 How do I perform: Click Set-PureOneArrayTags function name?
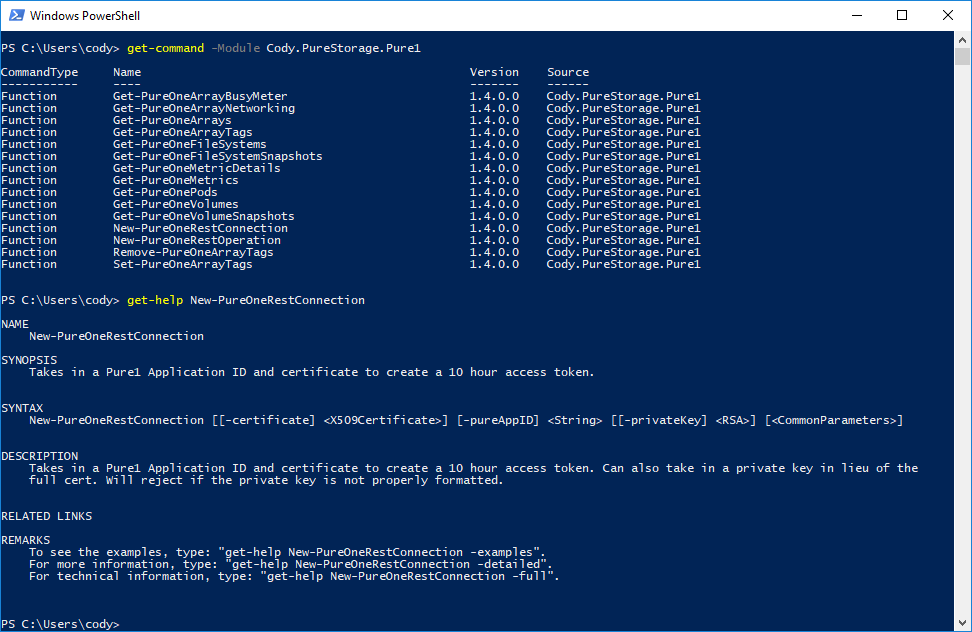182,264
